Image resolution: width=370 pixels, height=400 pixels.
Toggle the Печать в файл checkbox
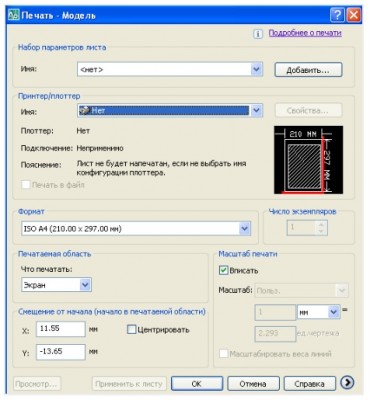pyautogui.click(x=26, y=185)
